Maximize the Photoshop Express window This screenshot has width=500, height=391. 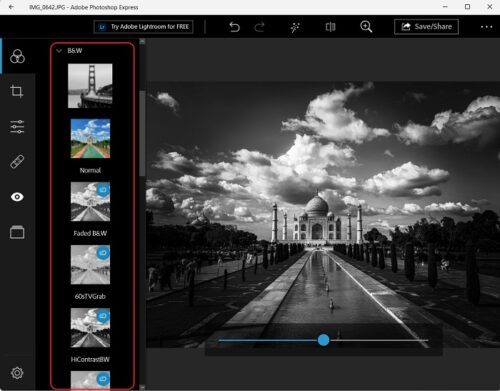tap(467, 7)
